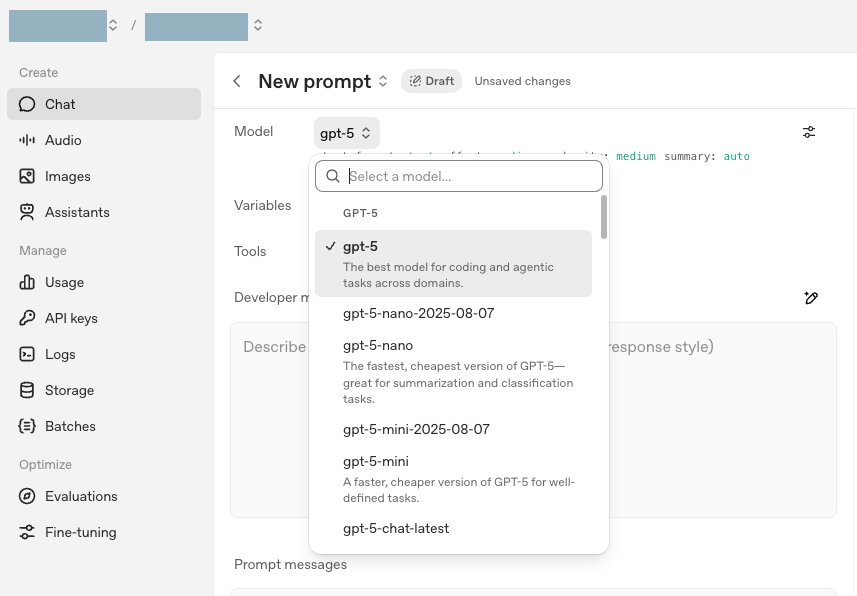The image size is (857, 596).
Task: Open the gpt-5 model dropdown
Action: point(346,132)
